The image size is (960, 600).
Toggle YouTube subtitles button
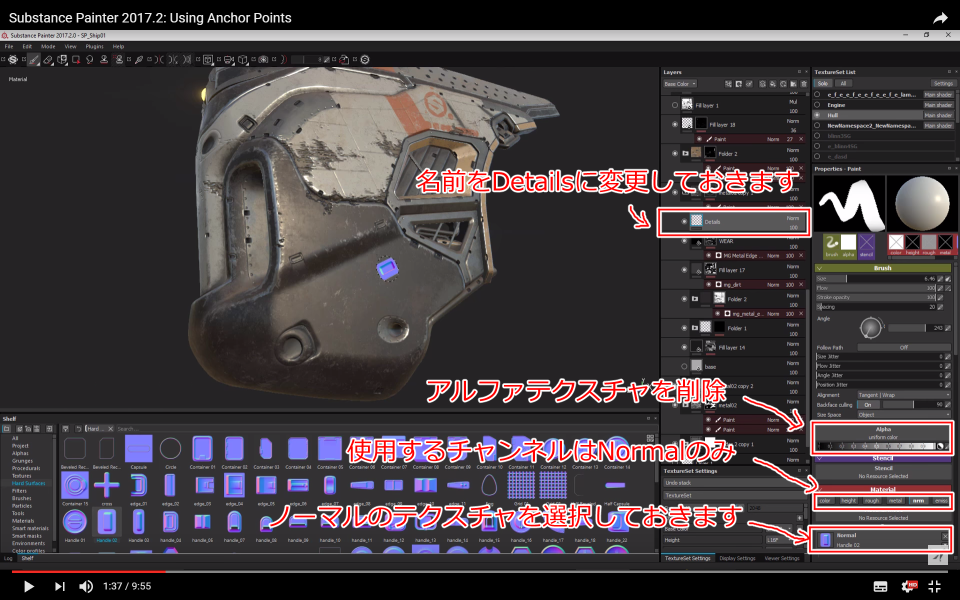pyautogui.click(x=880, y=586)
